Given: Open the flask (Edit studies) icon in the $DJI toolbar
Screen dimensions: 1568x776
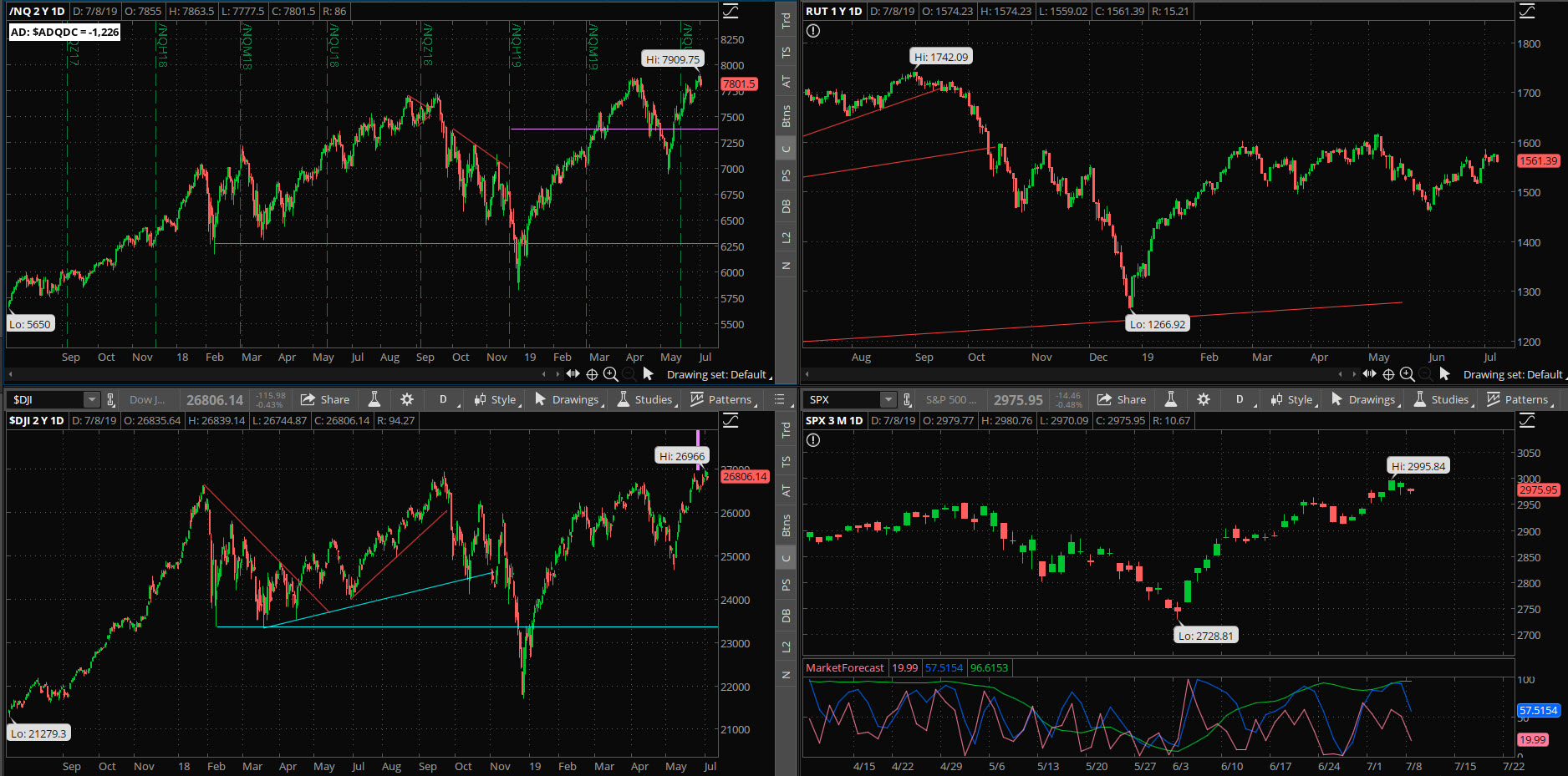Looking at the screenshot, I should tap(374, 399).
